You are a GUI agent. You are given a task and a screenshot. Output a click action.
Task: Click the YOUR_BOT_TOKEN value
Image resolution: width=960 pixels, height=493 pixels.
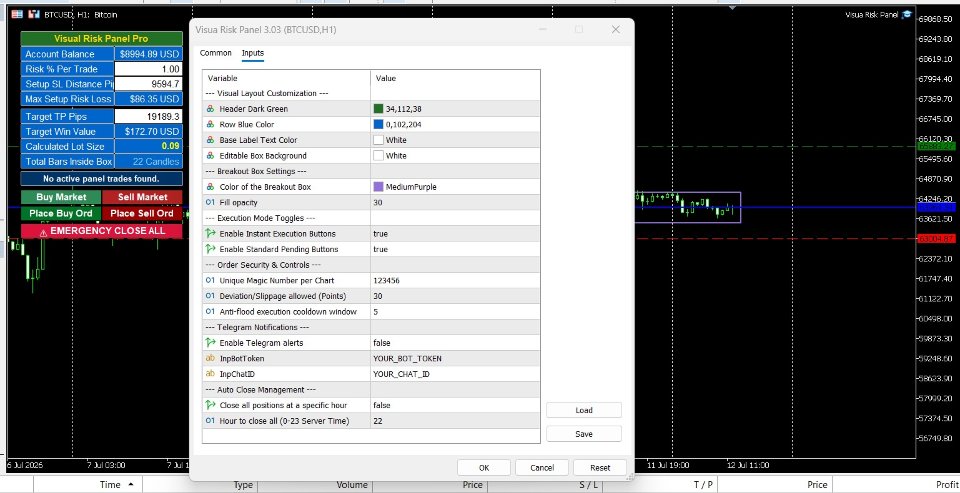pos(407,358)
